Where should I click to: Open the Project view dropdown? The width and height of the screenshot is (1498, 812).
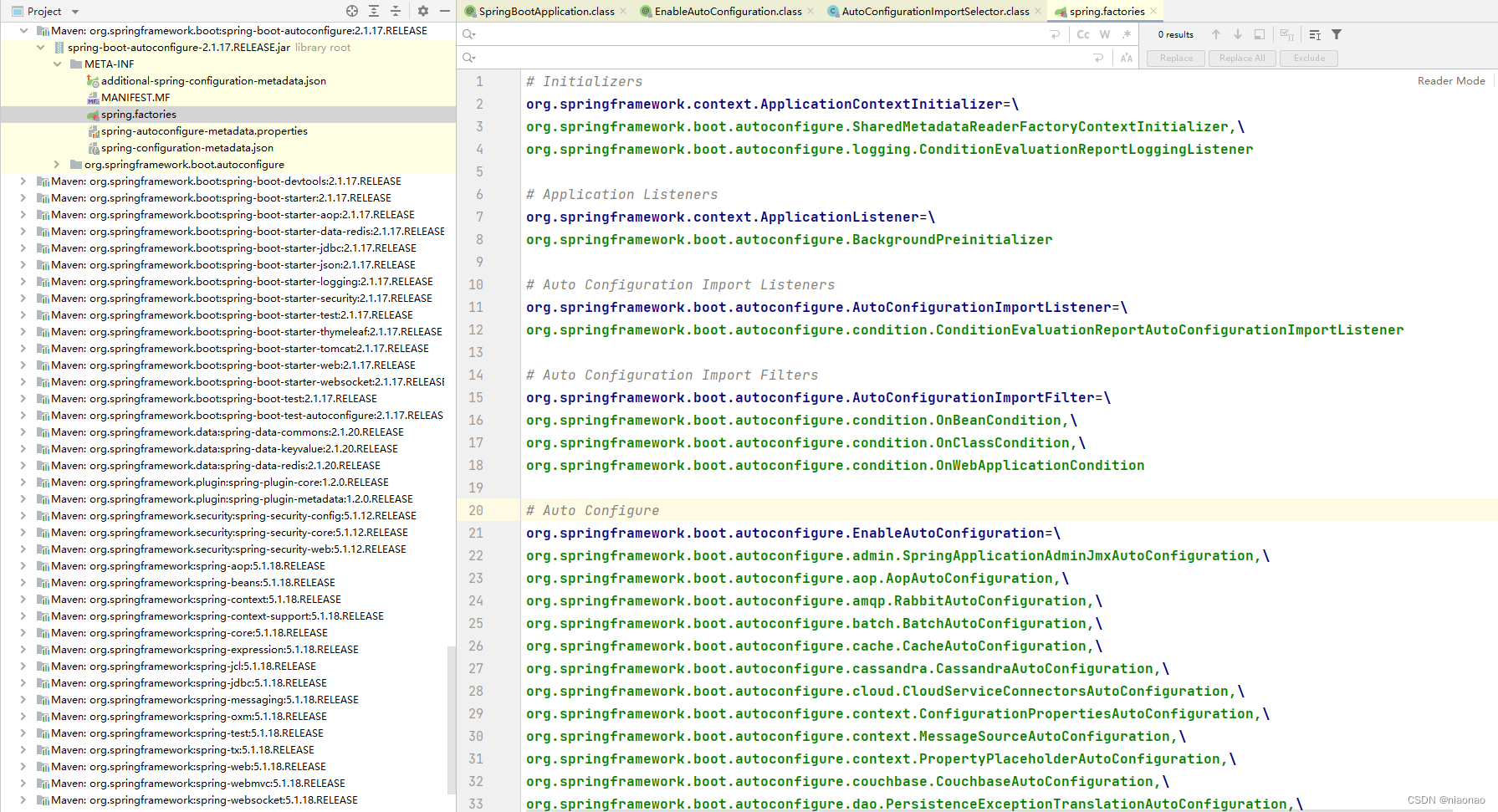(x=74, y=12)
